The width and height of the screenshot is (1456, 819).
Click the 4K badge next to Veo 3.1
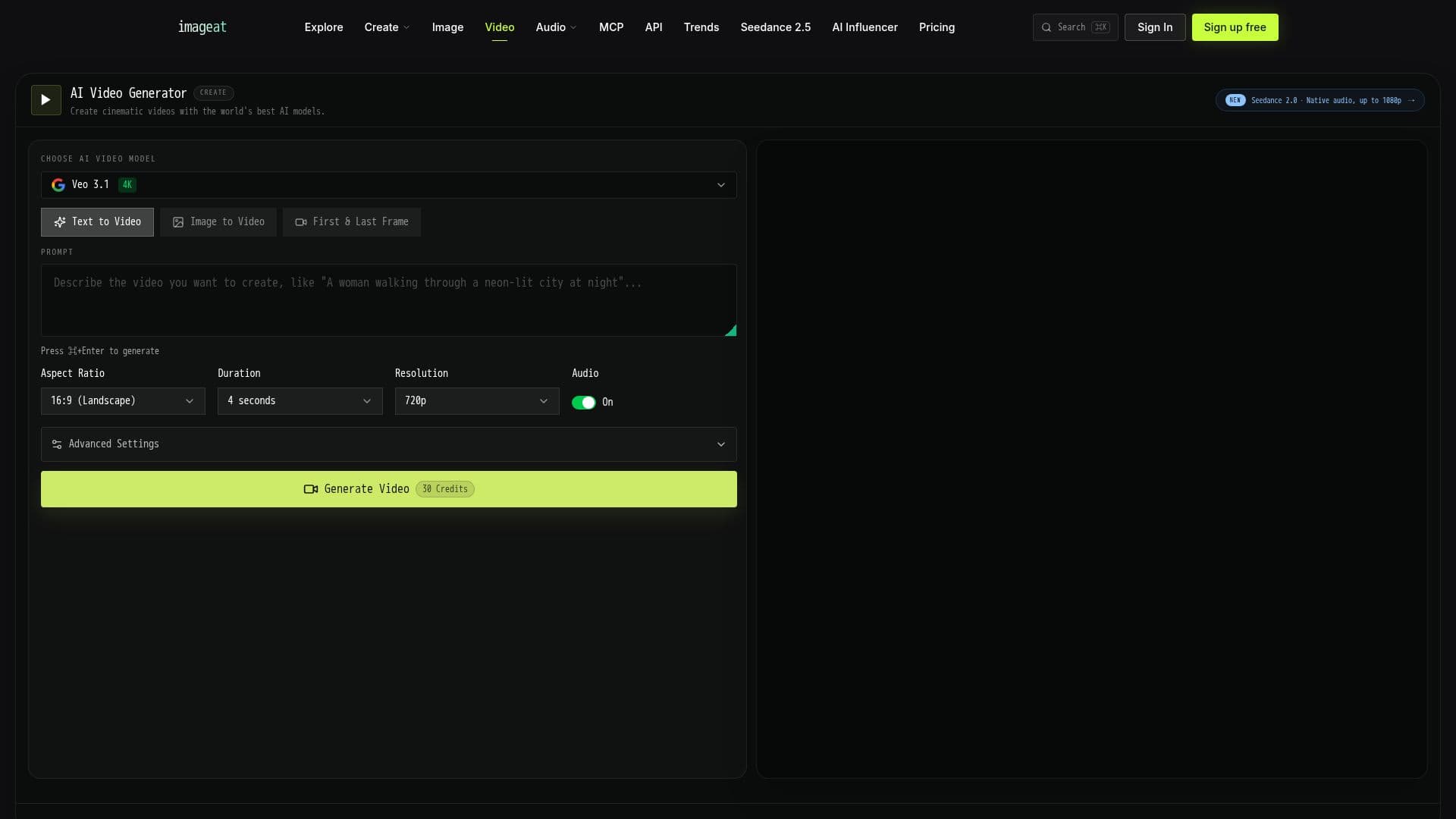pos(127,185)
